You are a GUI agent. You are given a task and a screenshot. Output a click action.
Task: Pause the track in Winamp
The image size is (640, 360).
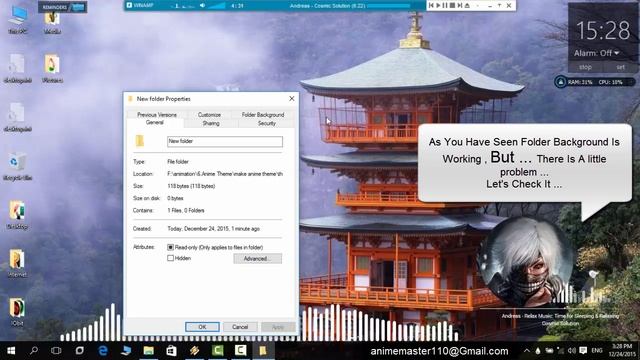[x=445, y=5]
